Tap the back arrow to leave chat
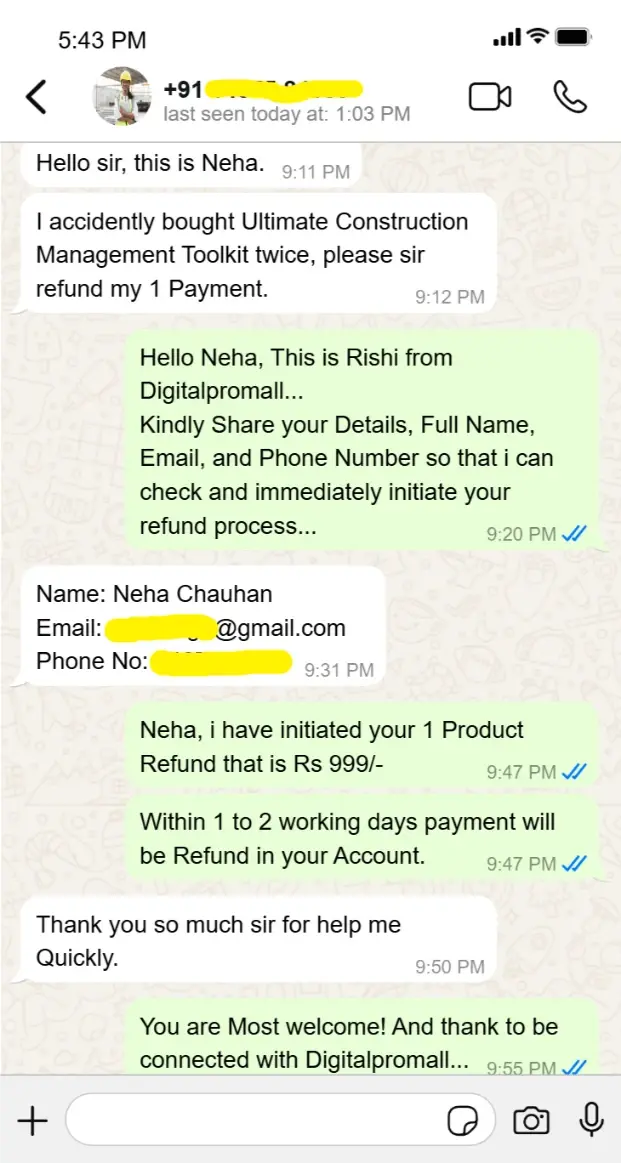This screenshot has width=621, height=1163. [36, 97]
